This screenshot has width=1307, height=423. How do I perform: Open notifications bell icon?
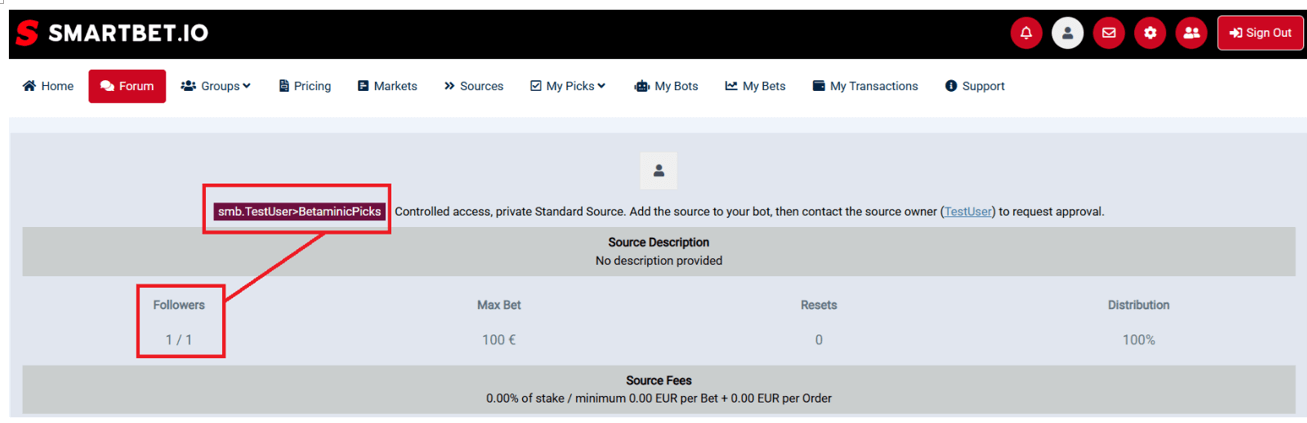(1026, 33)
